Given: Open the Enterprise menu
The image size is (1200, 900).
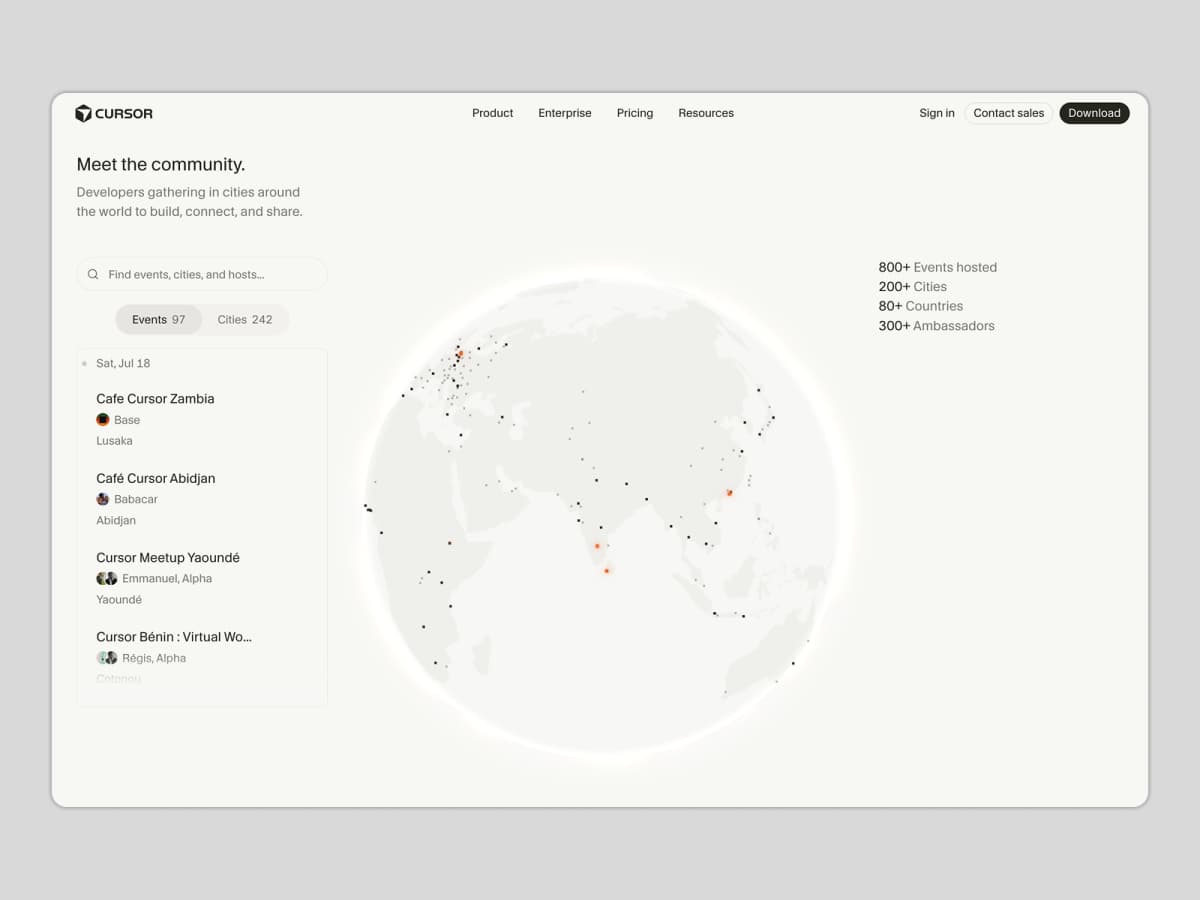Looking at the screenshot, I should coord(565,113).
